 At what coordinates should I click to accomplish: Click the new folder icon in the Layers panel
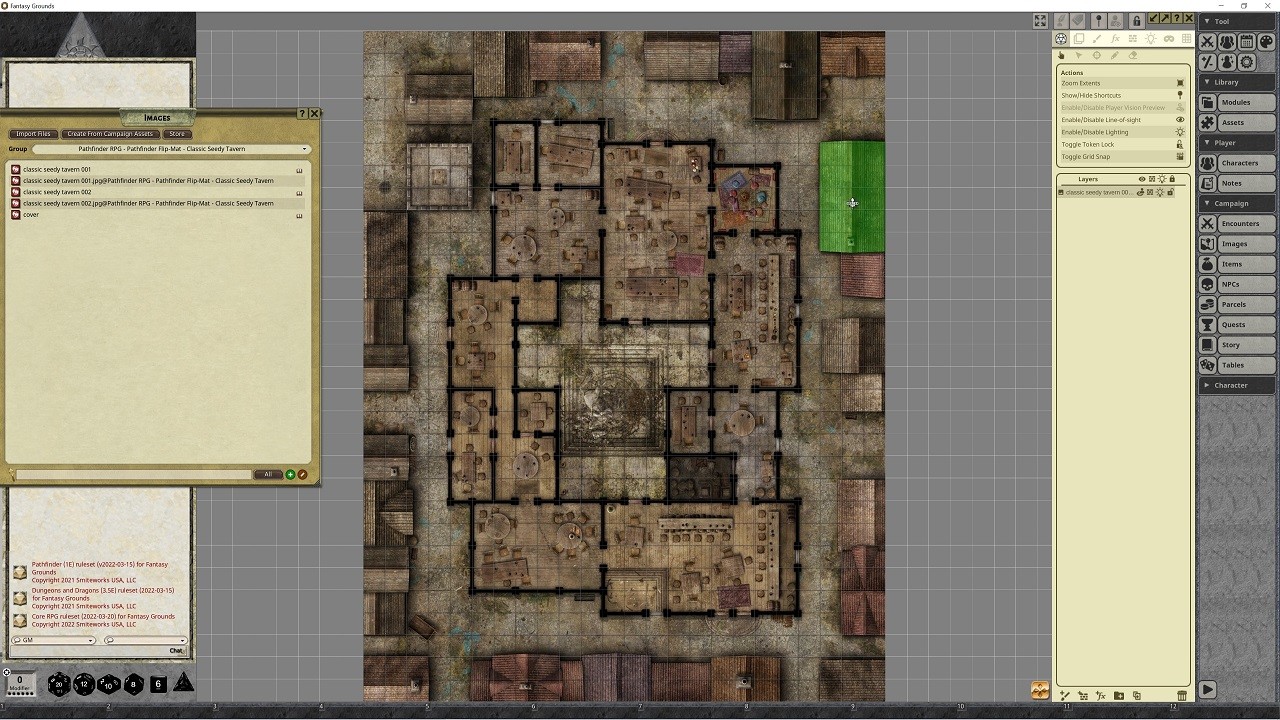1119,695
